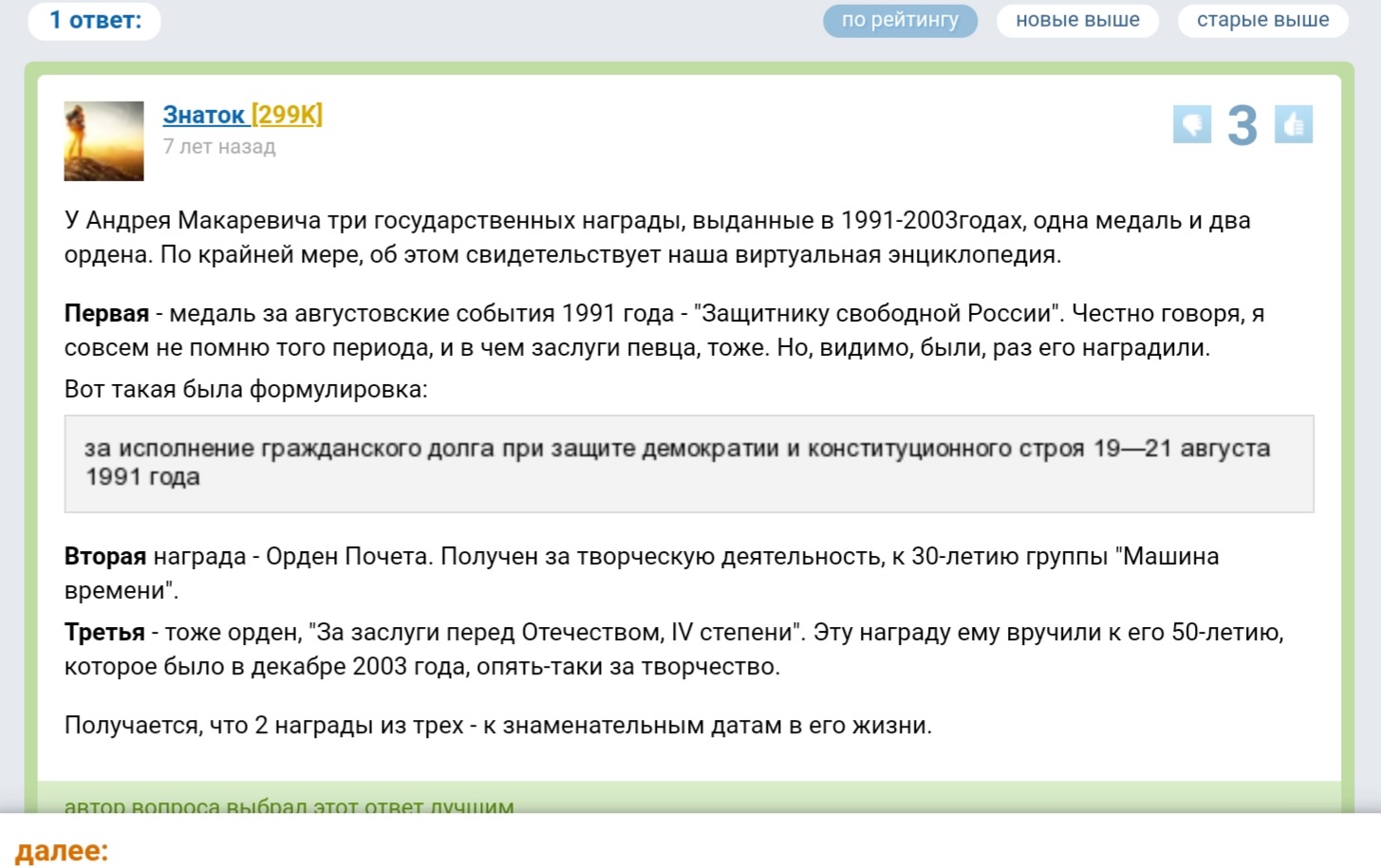
Task: Sort answers 'по рейтингу'
Action: [900, 20]
